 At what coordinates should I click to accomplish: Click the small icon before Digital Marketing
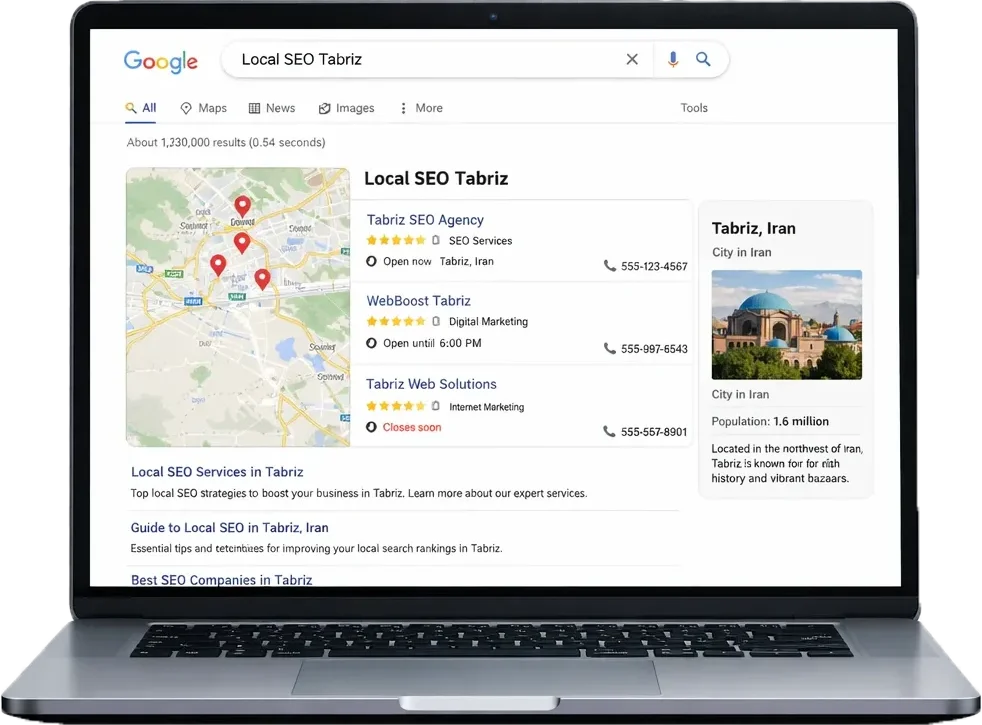click(x=436, y=321)
